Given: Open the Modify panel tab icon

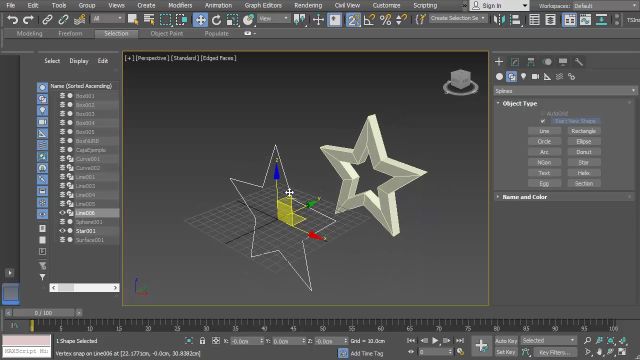Looking at the screenshot, I should [x=515, y=62].
